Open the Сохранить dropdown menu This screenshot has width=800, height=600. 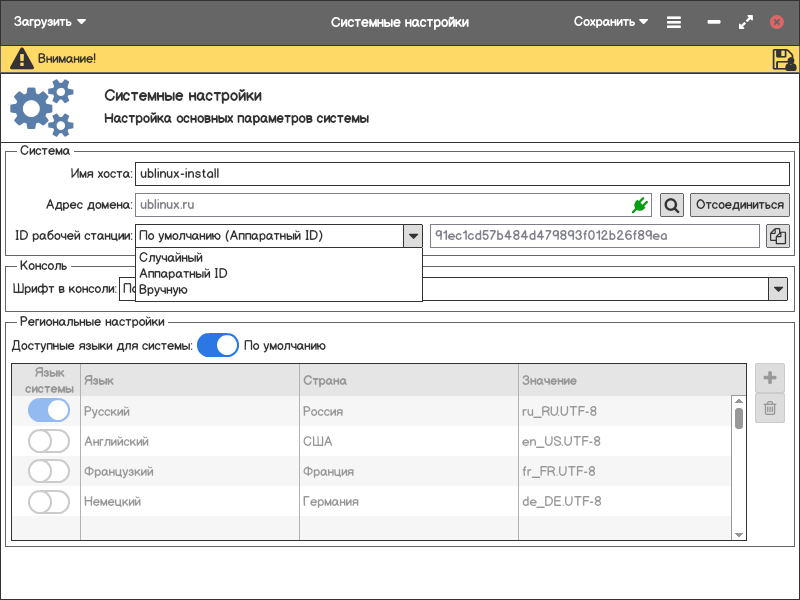(610, 22)
